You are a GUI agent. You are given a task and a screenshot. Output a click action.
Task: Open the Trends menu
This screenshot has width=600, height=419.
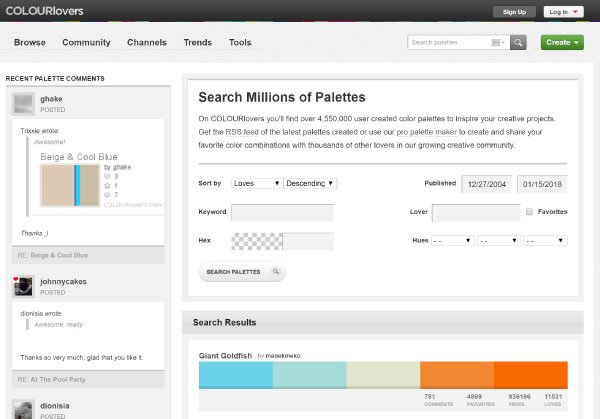point(198,42)
